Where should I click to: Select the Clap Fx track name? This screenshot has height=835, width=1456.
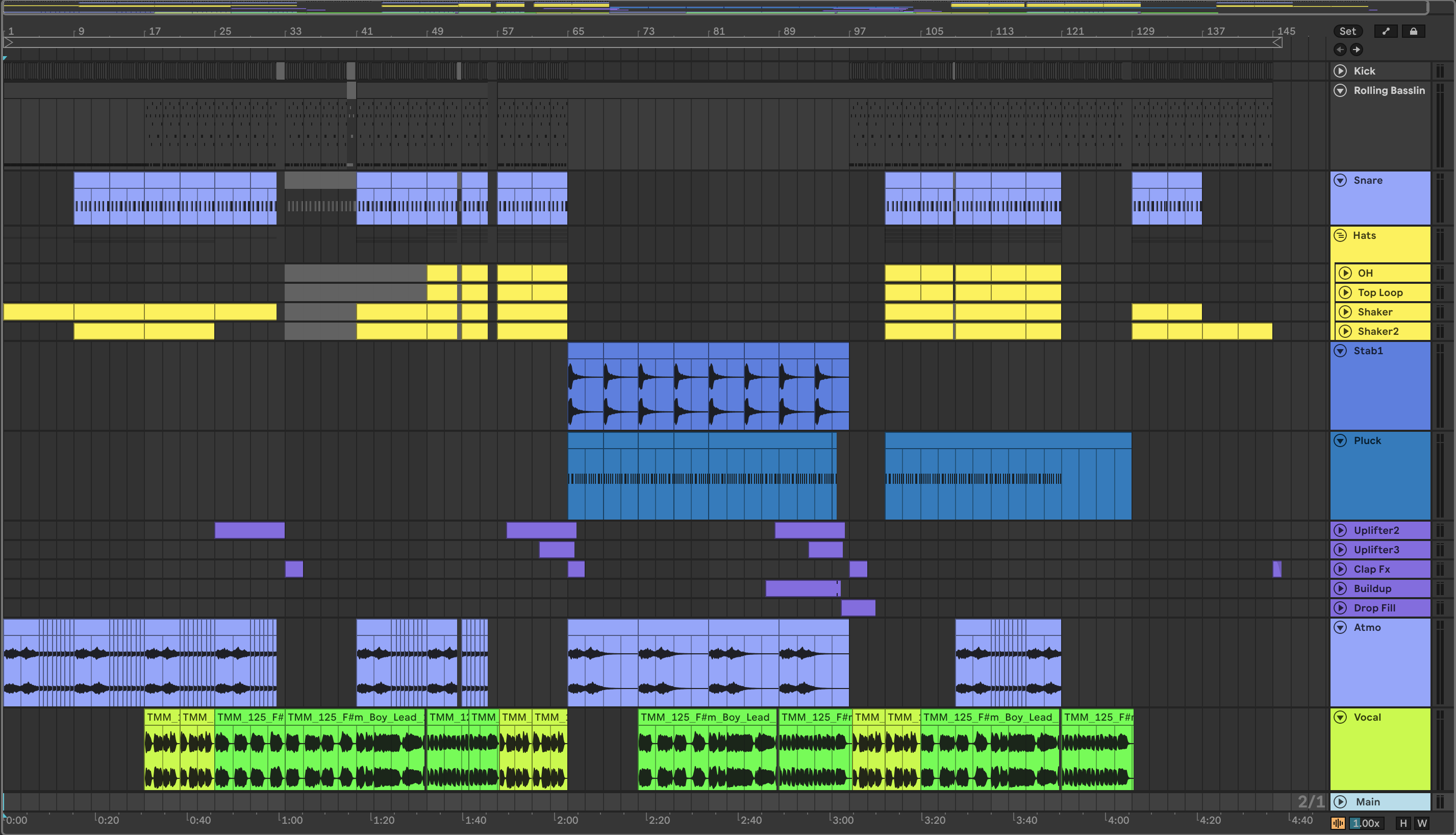[1372, 570]
